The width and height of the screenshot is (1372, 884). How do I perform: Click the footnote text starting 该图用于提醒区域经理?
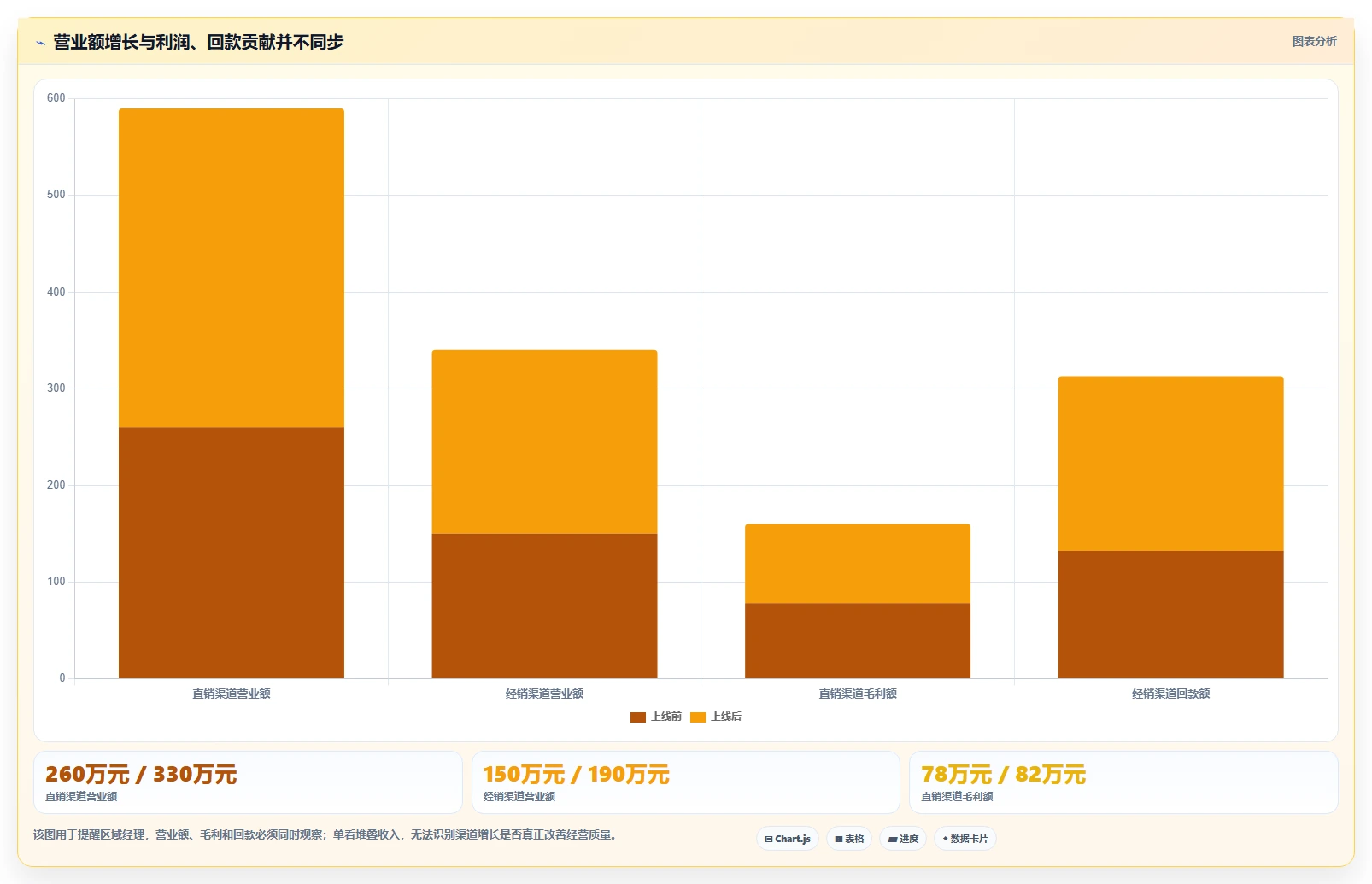tap(325, 834)
